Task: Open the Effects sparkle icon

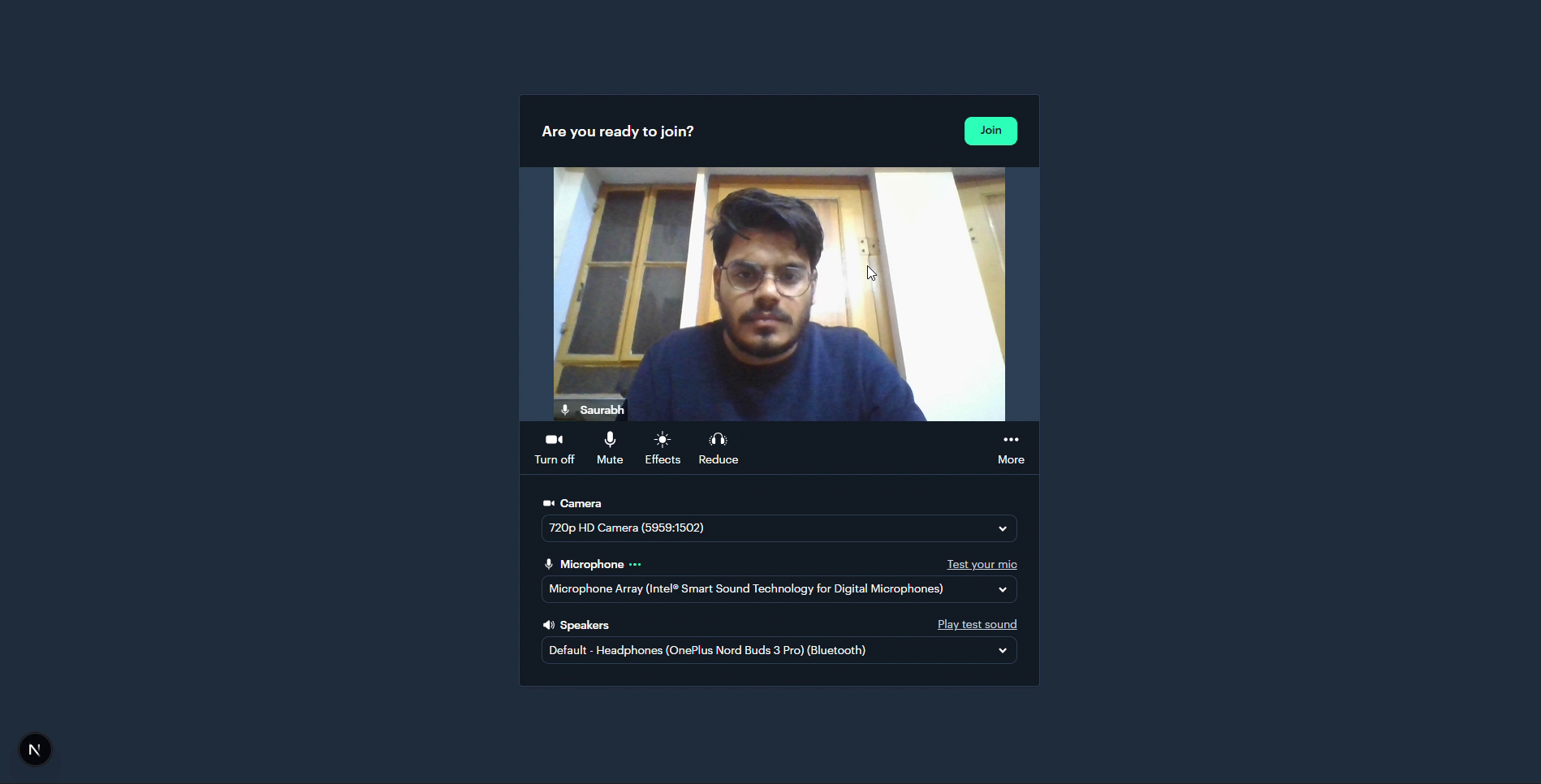Action: pyautogui.click(x=663, y=440)
